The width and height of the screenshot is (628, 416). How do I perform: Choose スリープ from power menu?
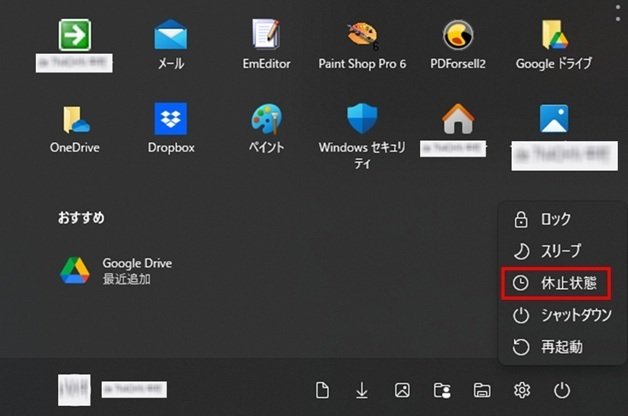(560, 251)
